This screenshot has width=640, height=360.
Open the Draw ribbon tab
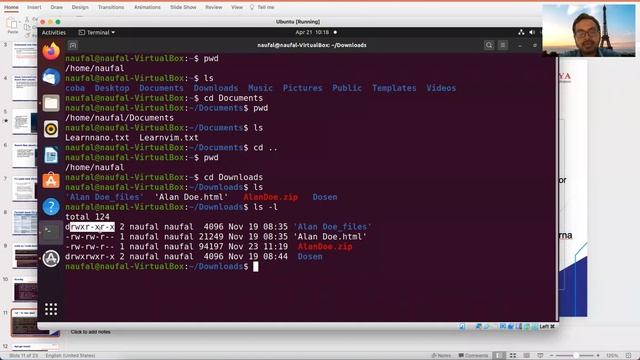57,7
